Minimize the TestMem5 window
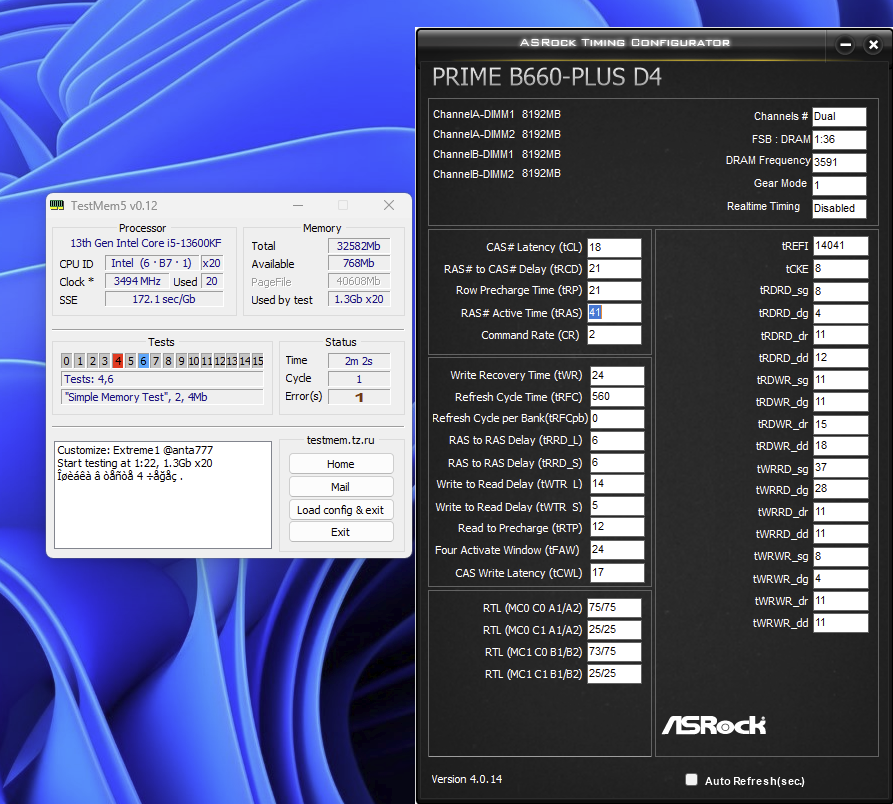The height and width of the screenshot is (804, 893). point(297,205)
